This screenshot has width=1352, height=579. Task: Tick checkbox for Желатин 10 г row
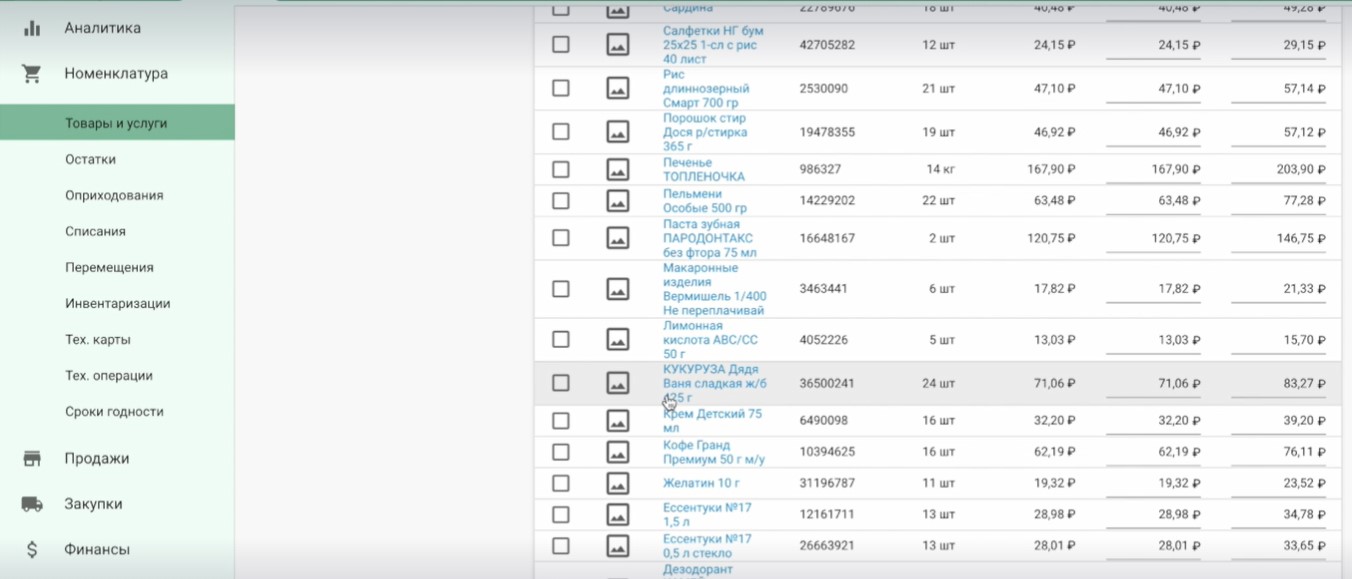[x=561, y=483]
